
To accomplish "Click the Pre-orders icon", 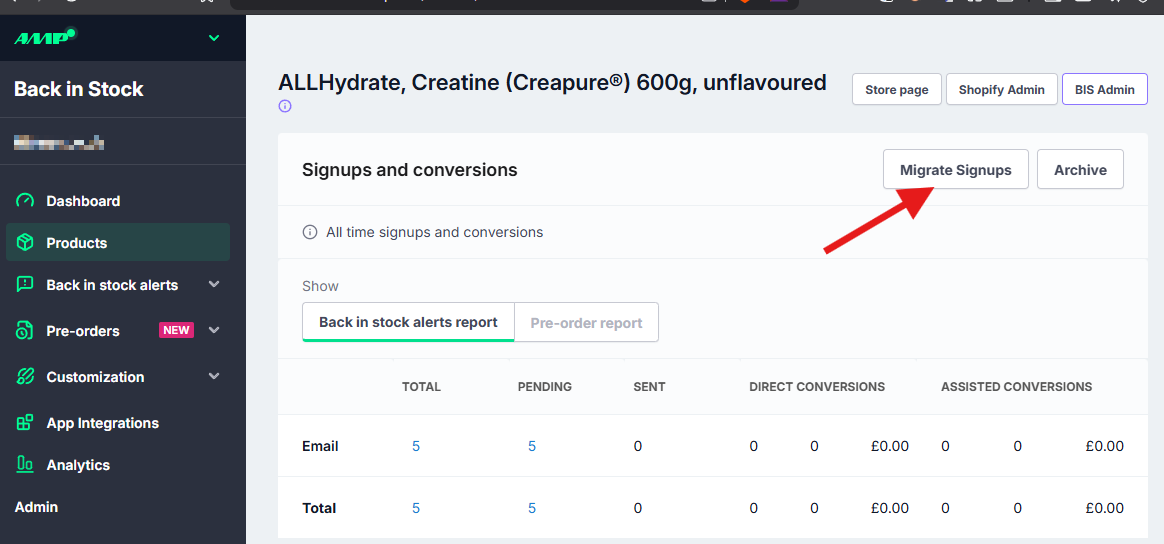I will [x=25, y=331].
